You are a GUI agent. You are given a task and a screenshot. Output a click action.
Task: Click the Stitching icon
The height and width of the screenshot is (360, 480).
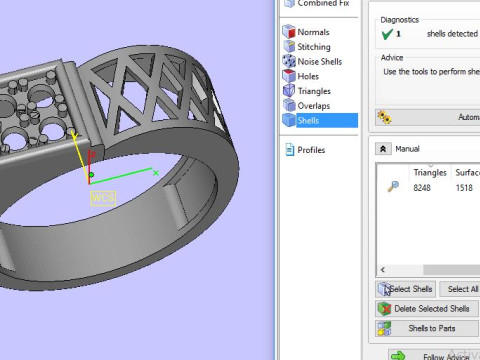pos(289,46)
